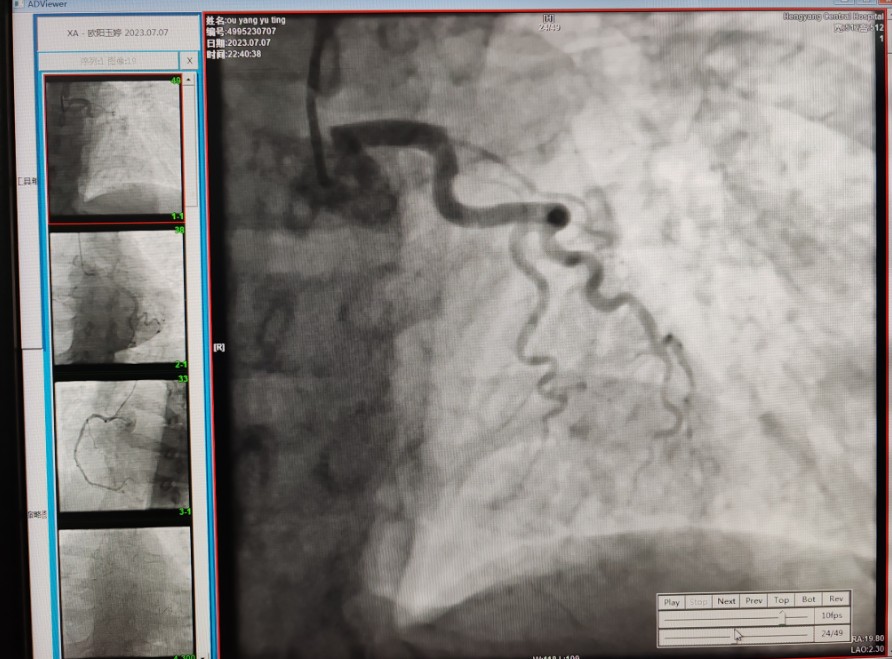Jump to last frame with Bot
This screenshot has height=659, width=892.
tap(809, 601)
